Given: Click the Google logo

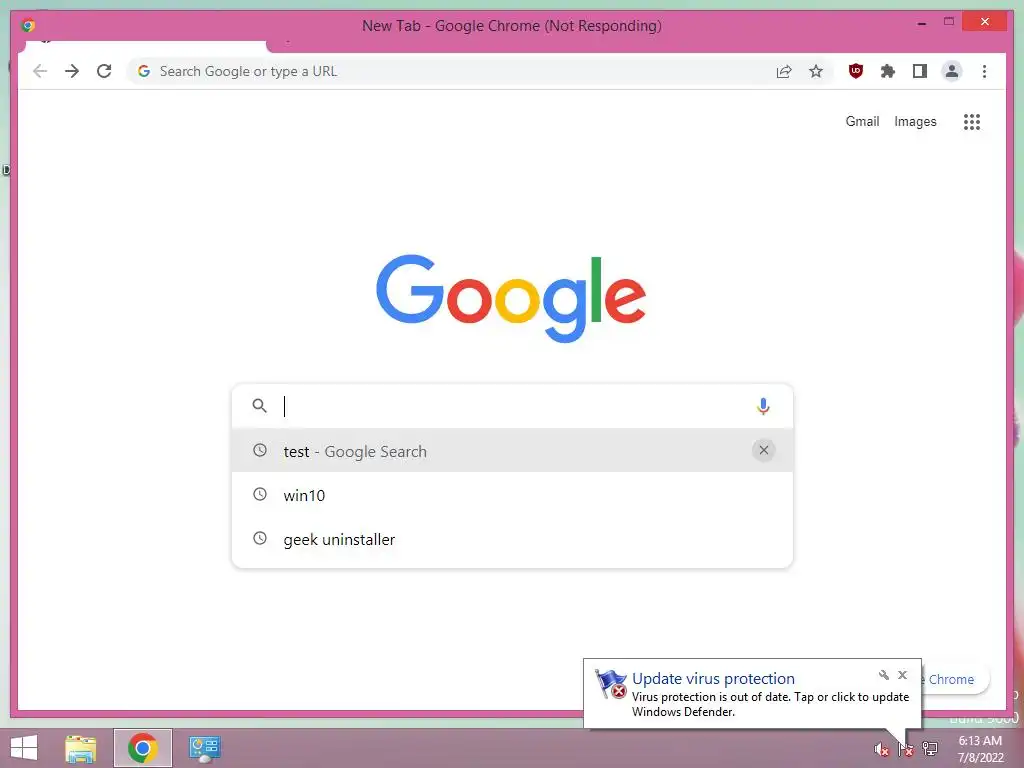Looking at the screenshot, I should (511, 298).
